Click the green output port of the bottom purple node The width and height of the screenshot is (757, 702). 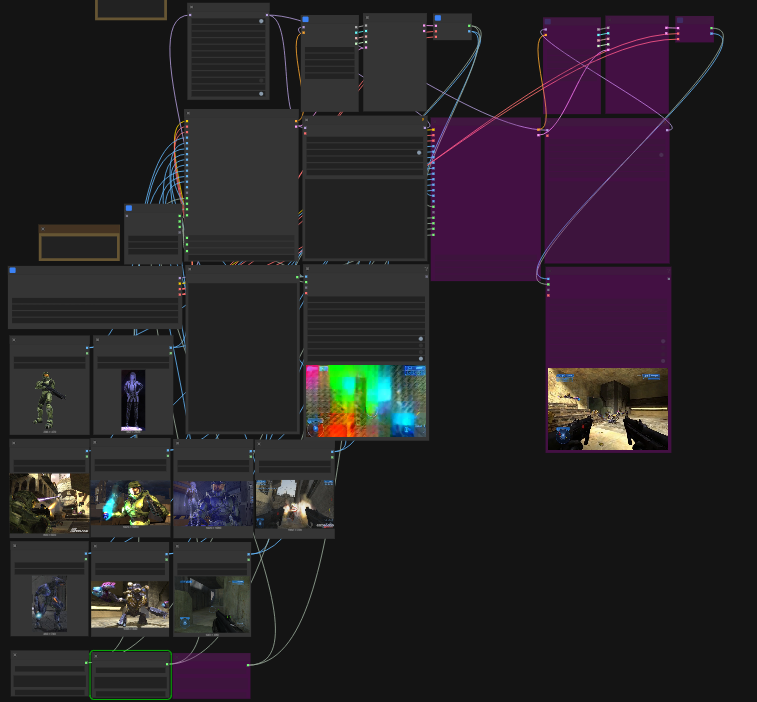pyautogui.click(x=248, y=665)
